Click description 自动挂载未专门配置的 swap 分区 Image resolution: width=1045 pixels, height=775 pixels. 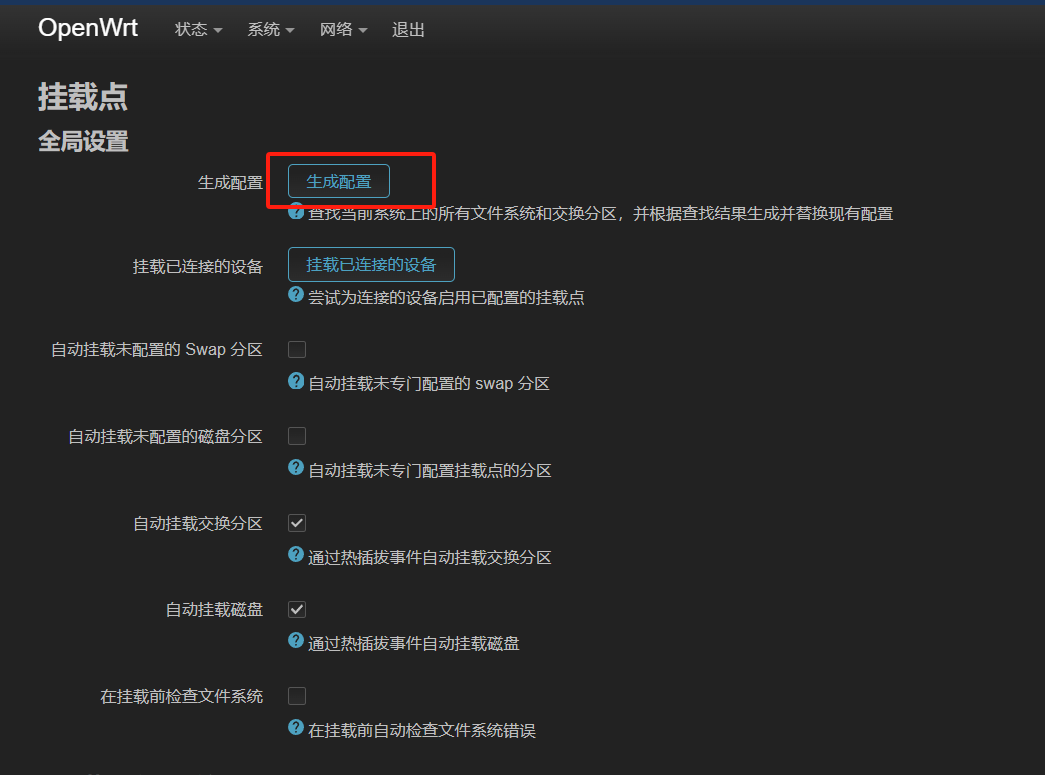[429, 384]
